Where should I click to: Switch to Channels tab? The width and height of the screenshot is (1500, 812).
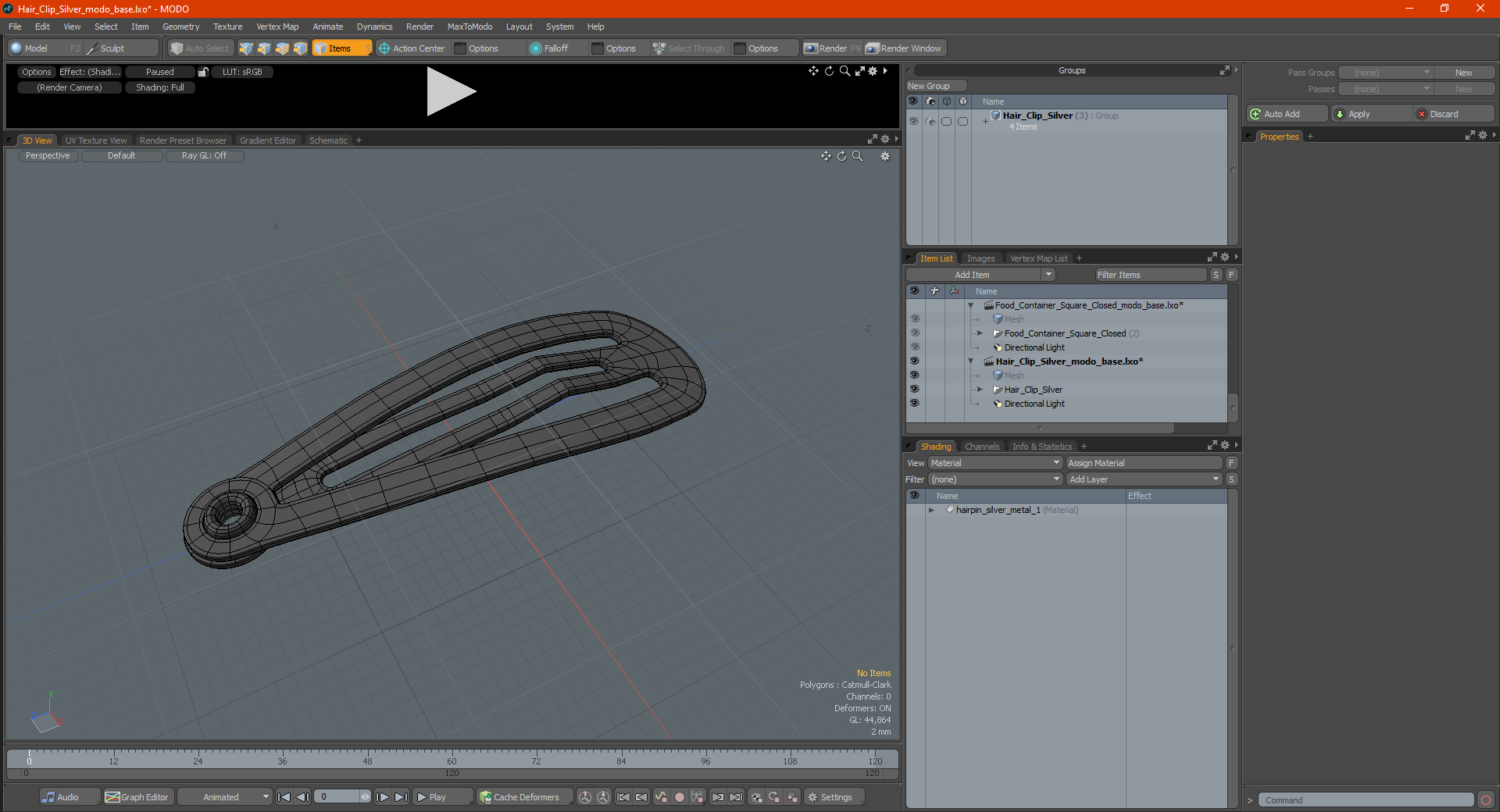click(x=982, y=447)
